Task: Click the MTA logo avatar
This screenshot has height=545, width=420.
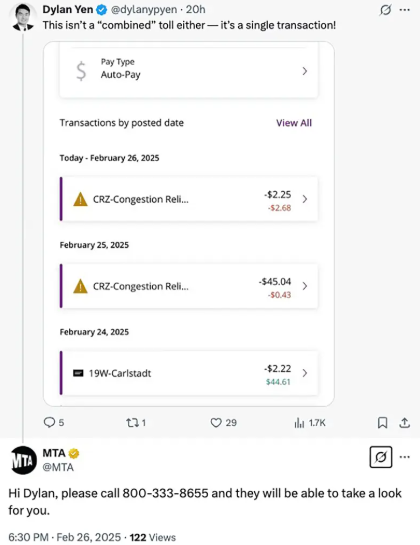Action: click(23, 460)
